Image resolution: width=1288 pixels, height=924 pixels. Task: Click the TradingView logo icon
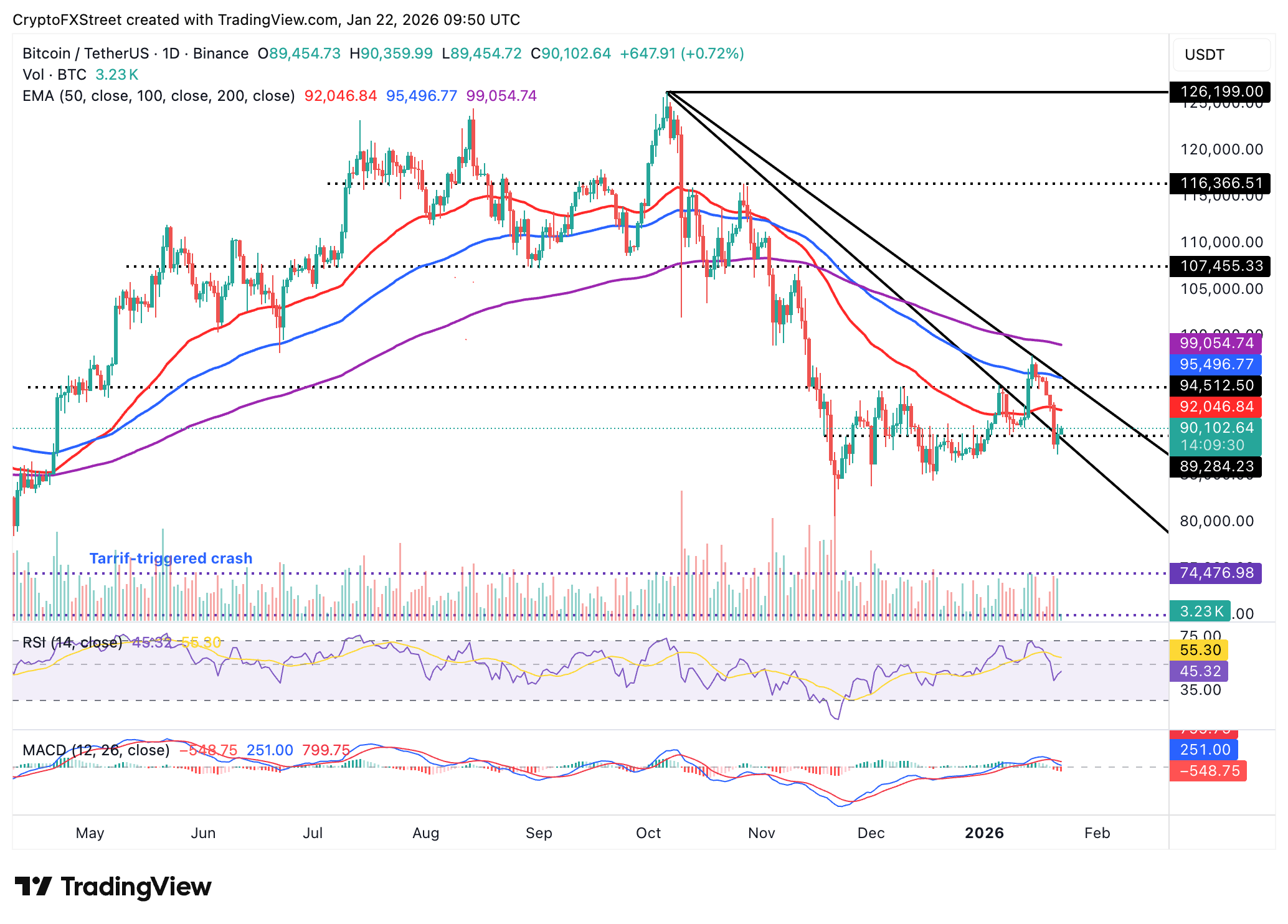32,886
